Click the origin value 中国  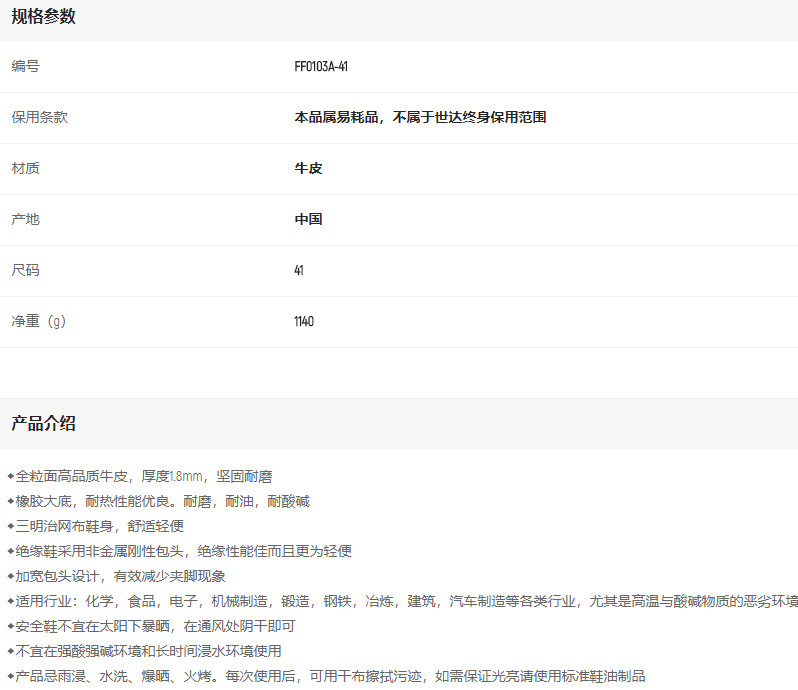[308, 219]
